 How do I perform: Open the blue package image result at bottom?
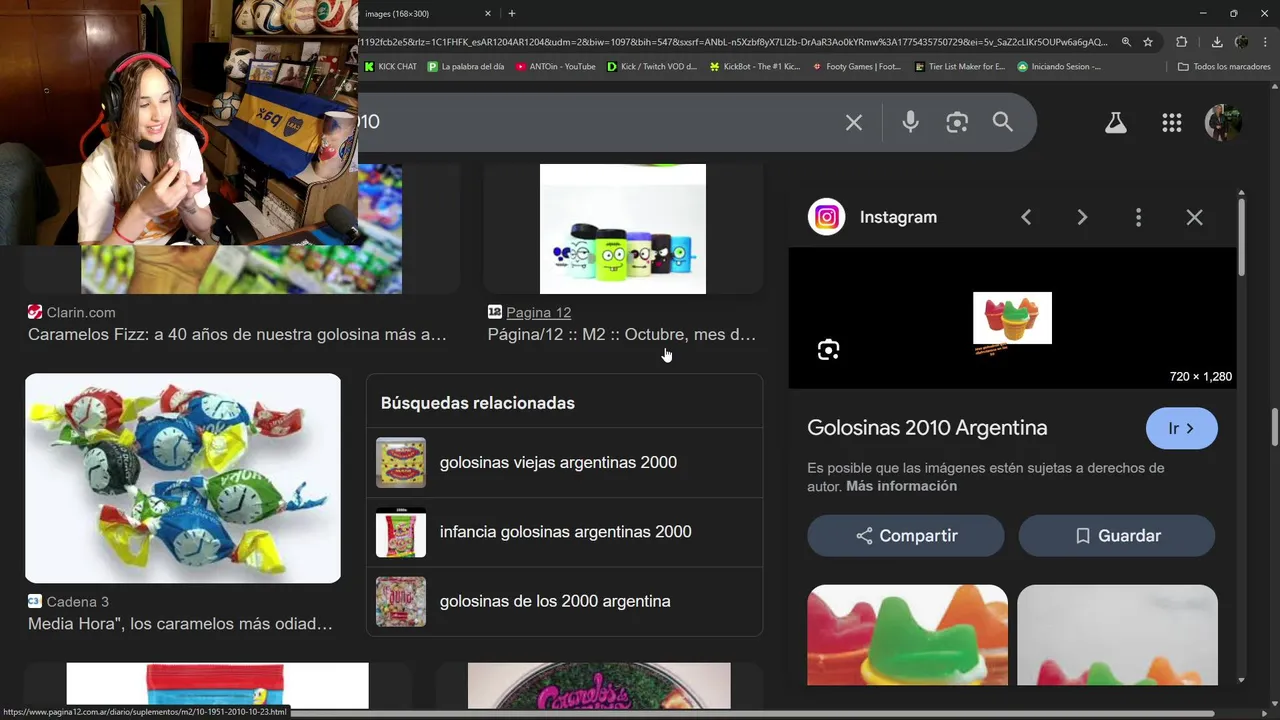(217, 686)
